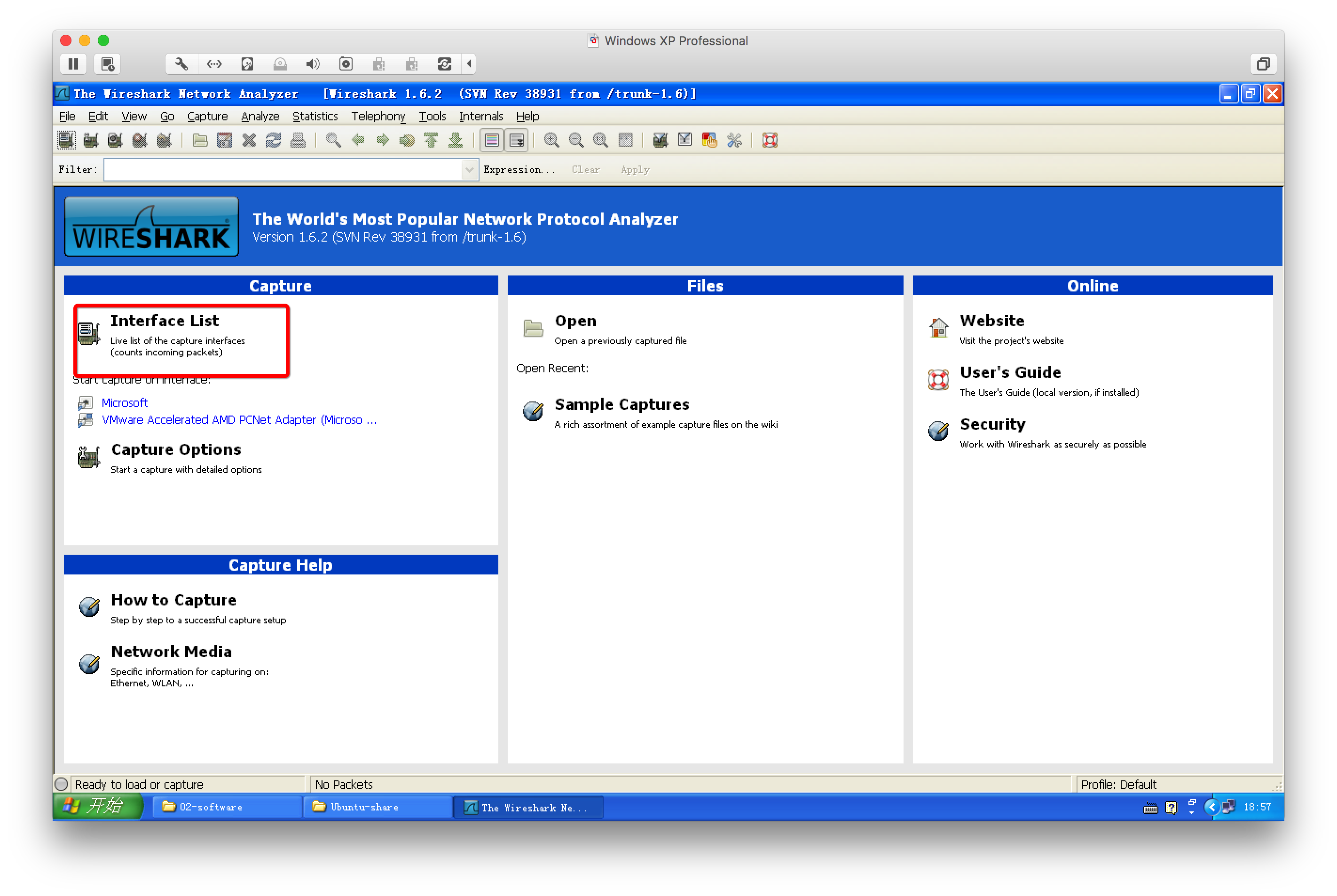Image resolution: width=1337 pixels, height=896 pixels.
Task: Open the Telephony menu
Action: click(378, 117)
